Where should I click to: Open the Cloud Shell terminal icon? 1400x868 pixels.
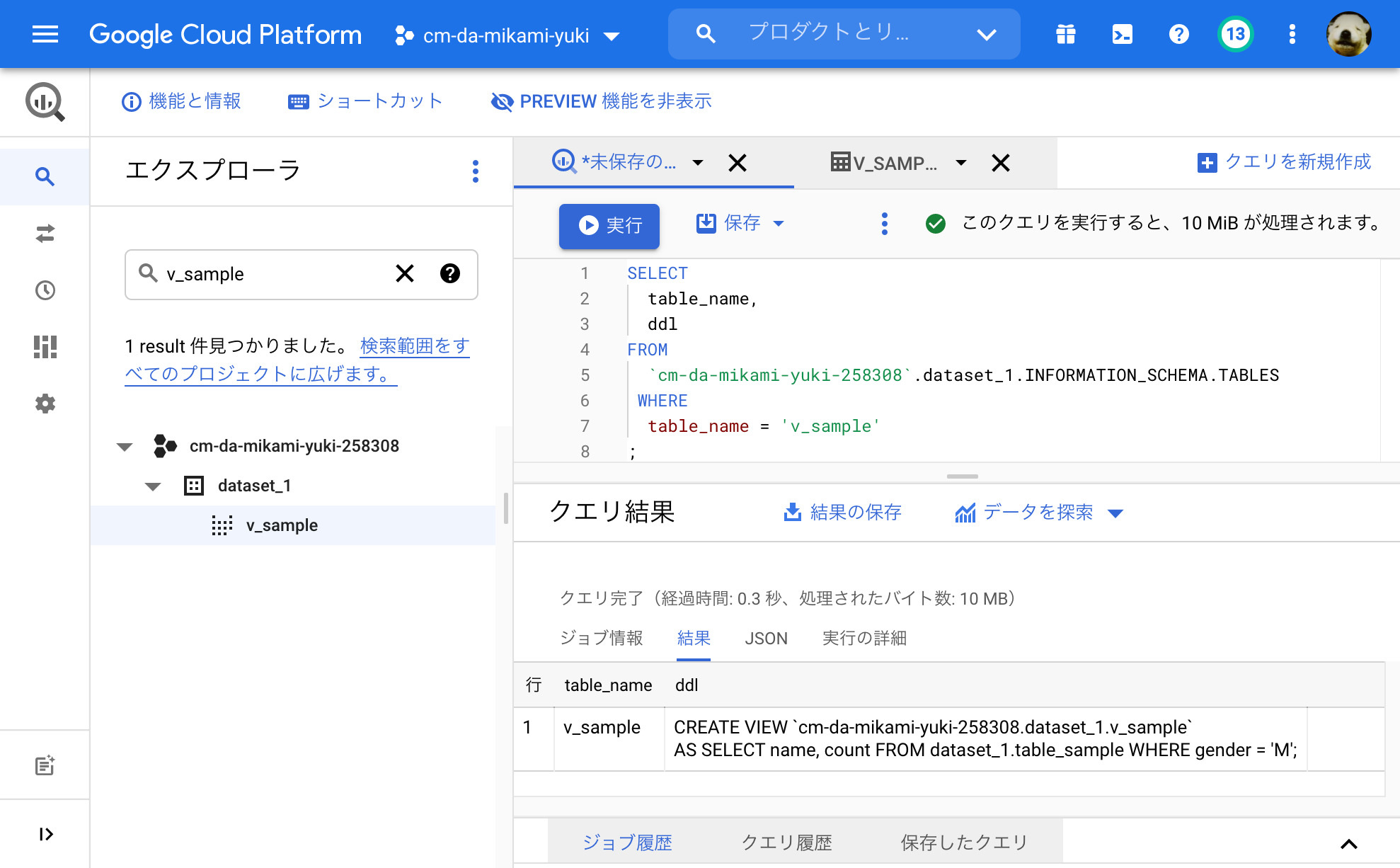[1121, 33]
